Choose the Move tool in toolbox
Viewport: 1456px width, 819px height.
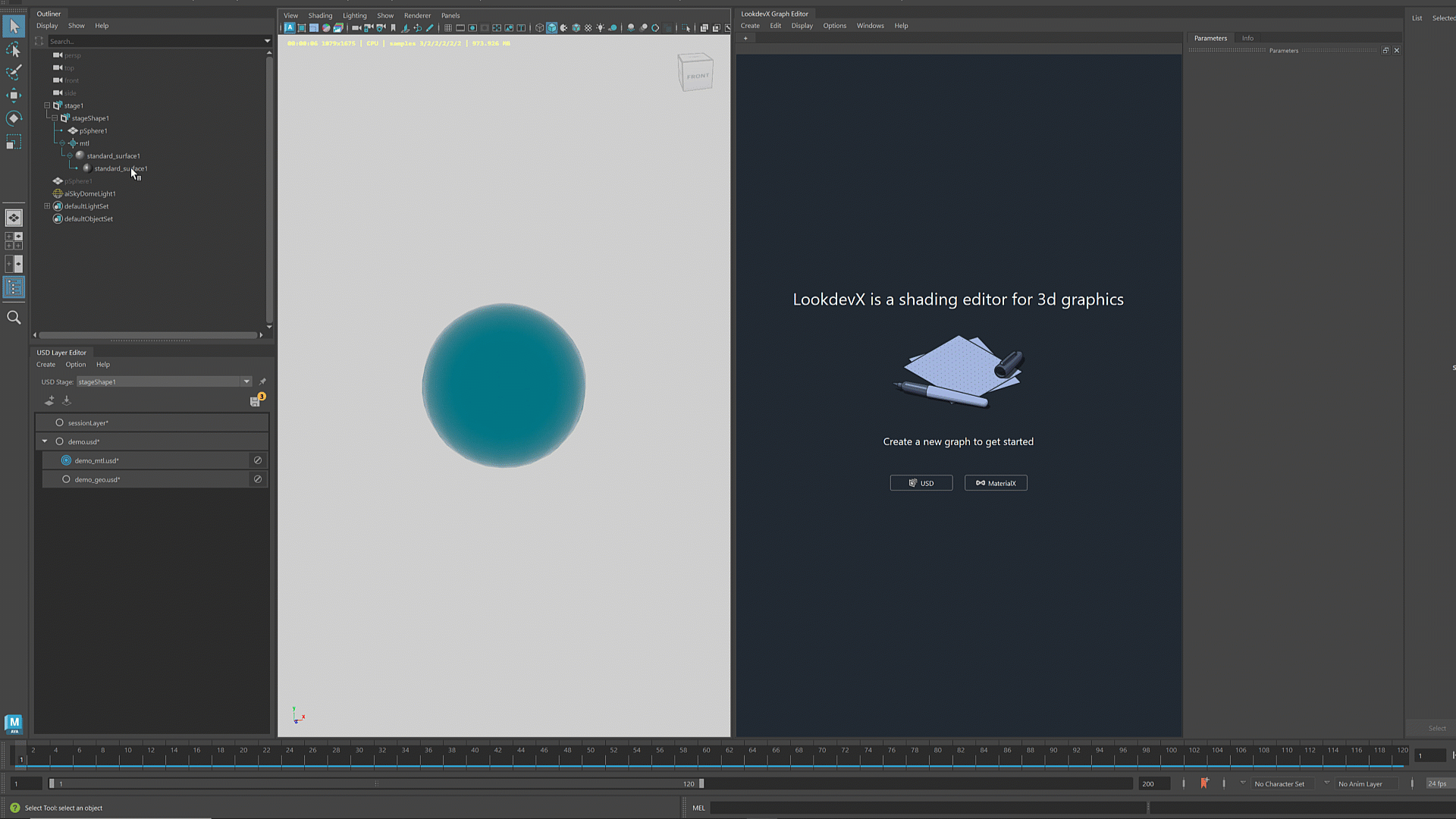pyautogui.click(x=14, y=95)
